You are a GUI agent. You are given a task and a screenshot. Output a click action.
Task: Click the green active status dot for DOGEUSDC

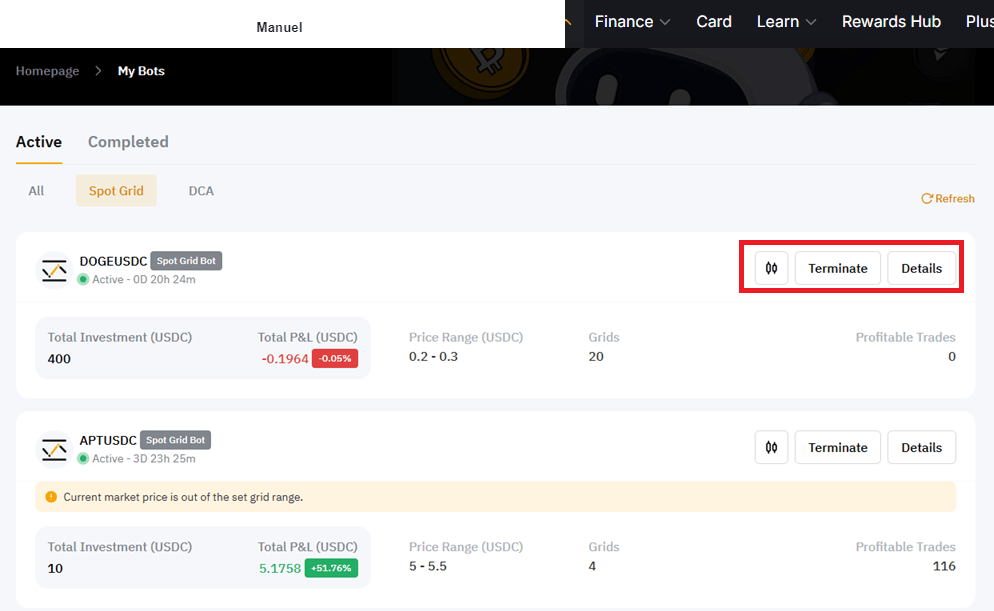(x=82, y=280)
